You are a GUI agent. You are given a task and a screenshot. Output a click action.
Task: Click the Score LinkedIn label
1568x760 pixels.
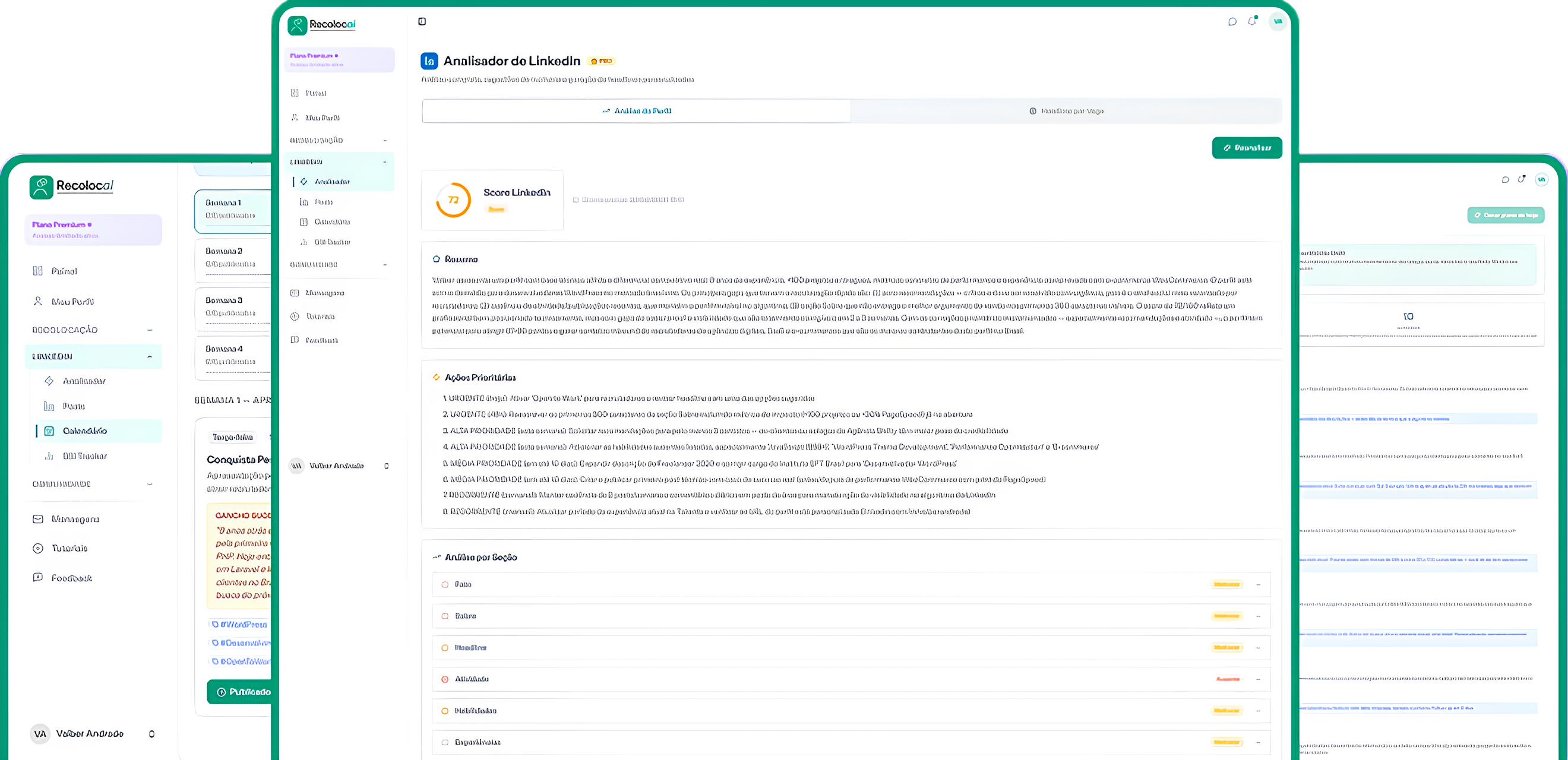tap(517, 192)
